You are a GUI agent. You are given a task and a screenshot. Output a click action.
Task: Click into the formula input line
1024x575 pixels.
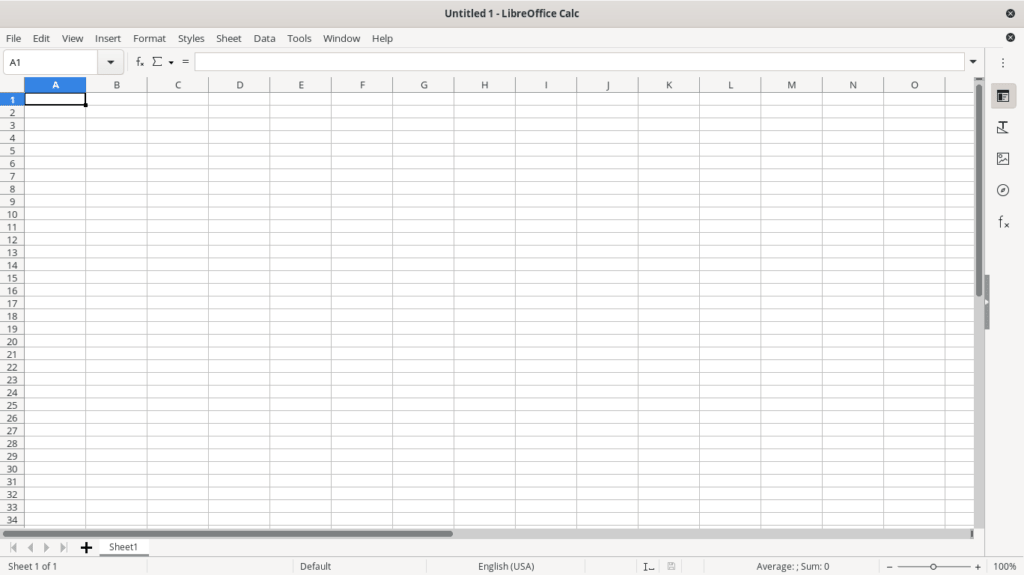[580, 62]
